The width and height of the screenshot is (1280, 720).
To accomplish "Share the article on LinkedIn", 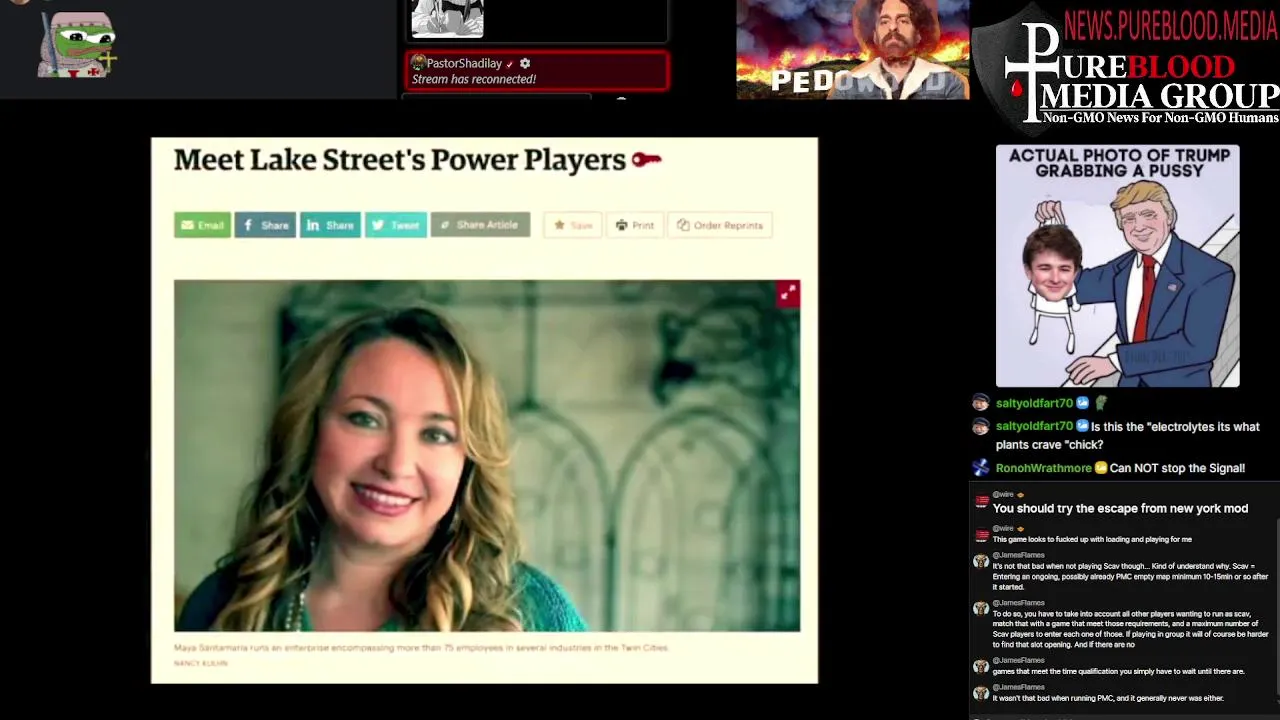I will point(330,225).
